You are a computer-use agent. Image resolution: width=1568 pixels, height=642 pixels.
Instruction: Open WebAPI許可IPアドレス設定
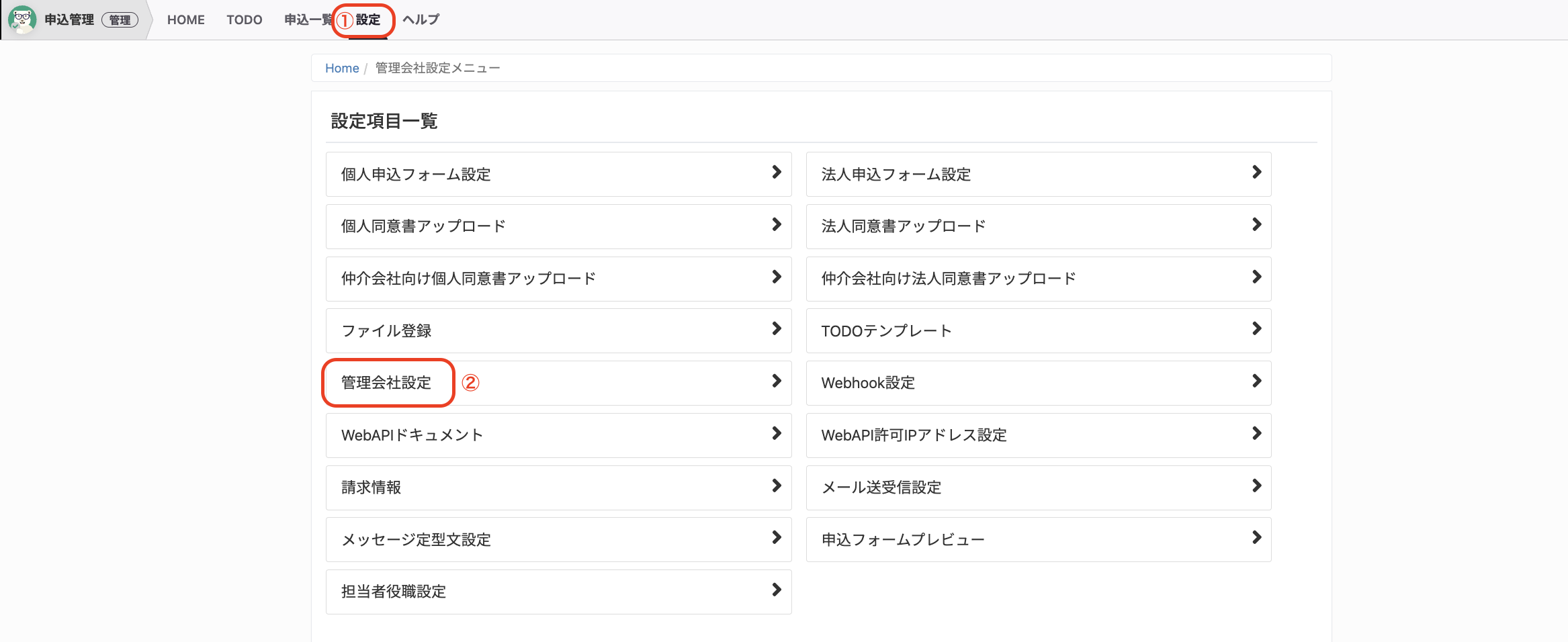[1039, 435]
